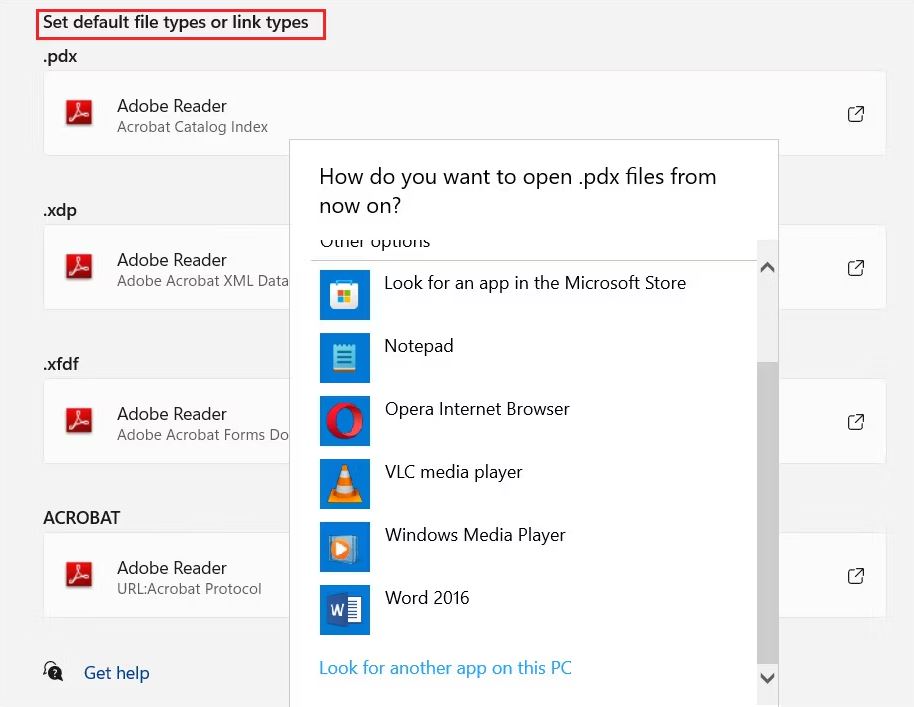This screenshot has height=707, width=914.
Task: Click the Microsoft Store app icon
Action: tap(344, 294)
